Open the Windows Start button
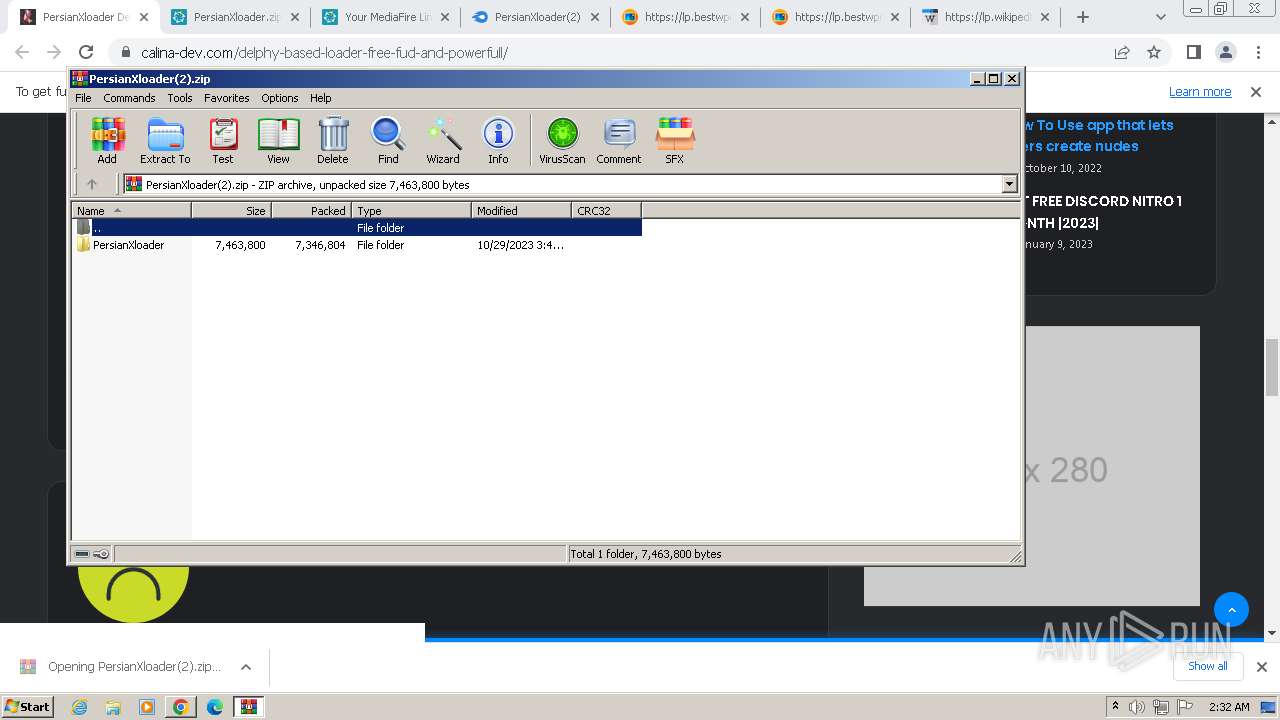The image size is (1280, 720). [x=28, y=706]
